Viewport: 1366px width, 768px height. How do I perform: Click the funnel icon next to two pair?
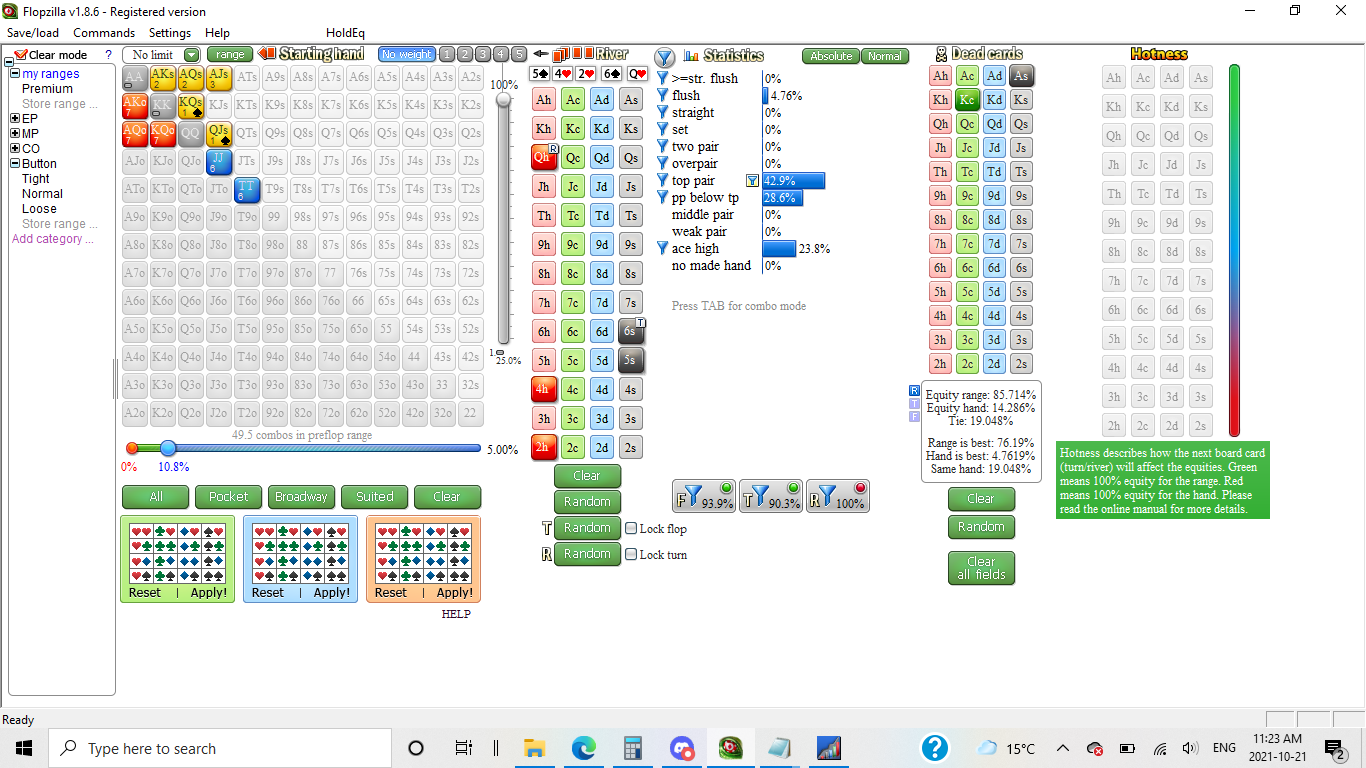[663, 147]
